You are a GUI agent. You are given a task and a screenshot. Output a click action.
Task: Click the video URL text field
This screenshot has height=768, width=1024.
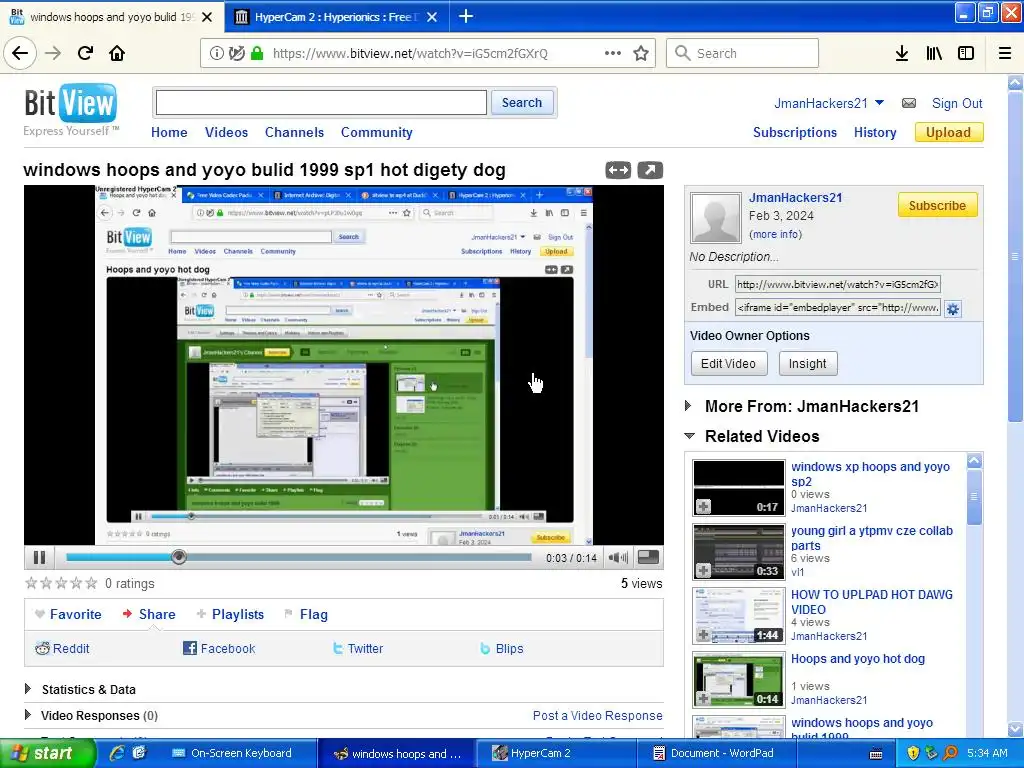coord(838,284)
